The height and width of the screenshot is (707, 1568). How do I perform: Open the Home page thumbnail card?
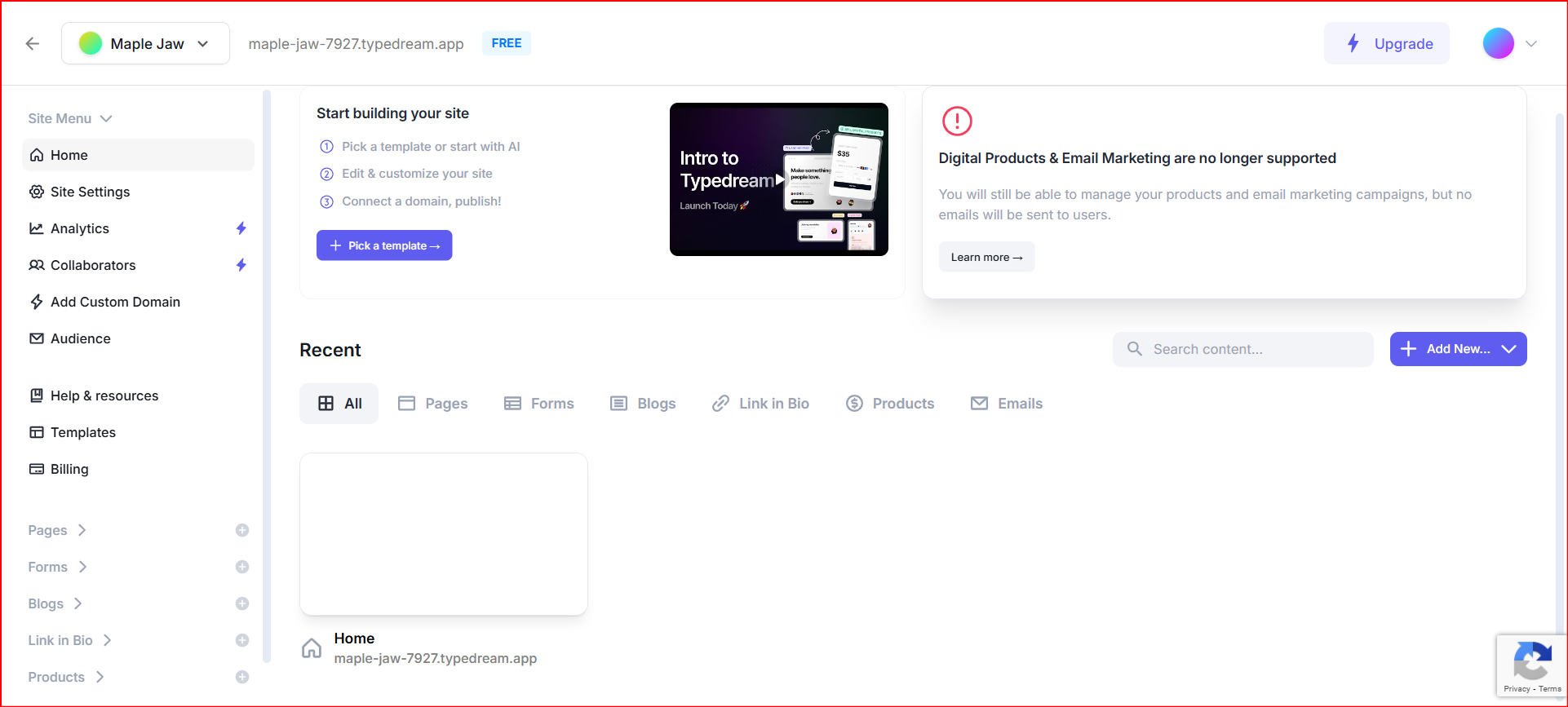444,534
